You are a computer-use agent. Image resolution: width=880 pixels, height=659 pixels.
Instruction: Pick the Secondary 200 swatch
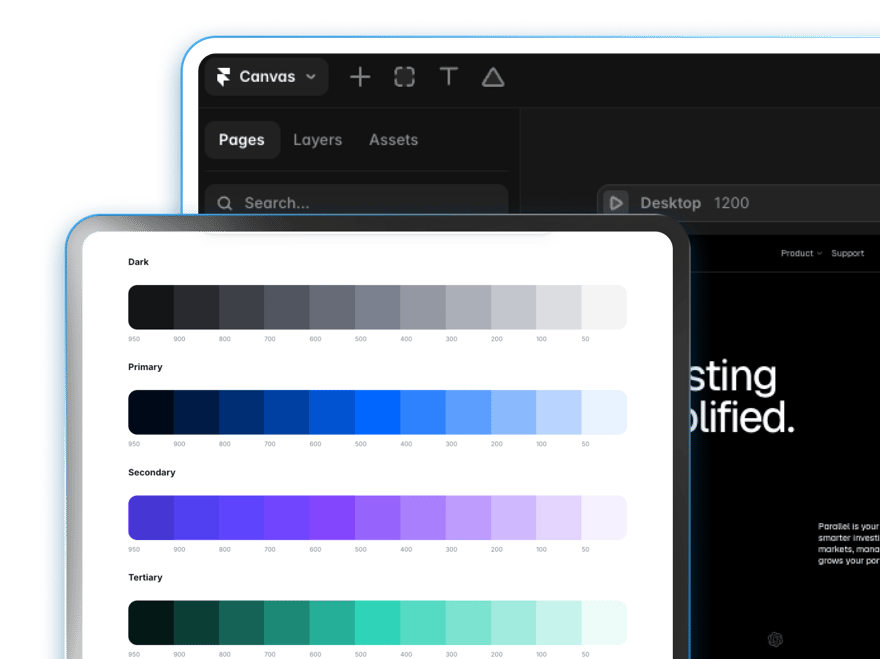pyautogui.click(x=514, y=518)
